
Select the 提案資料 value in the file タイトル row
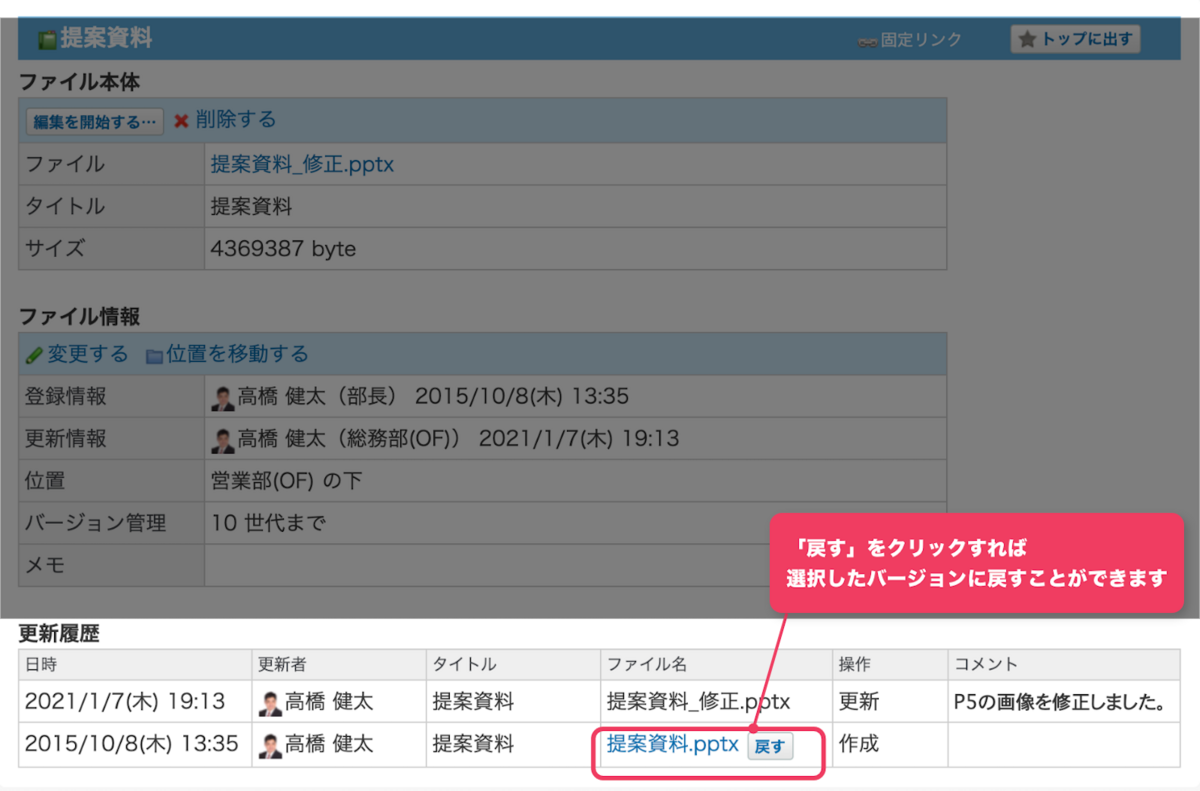pyautogui.click(x=251, y=207)
